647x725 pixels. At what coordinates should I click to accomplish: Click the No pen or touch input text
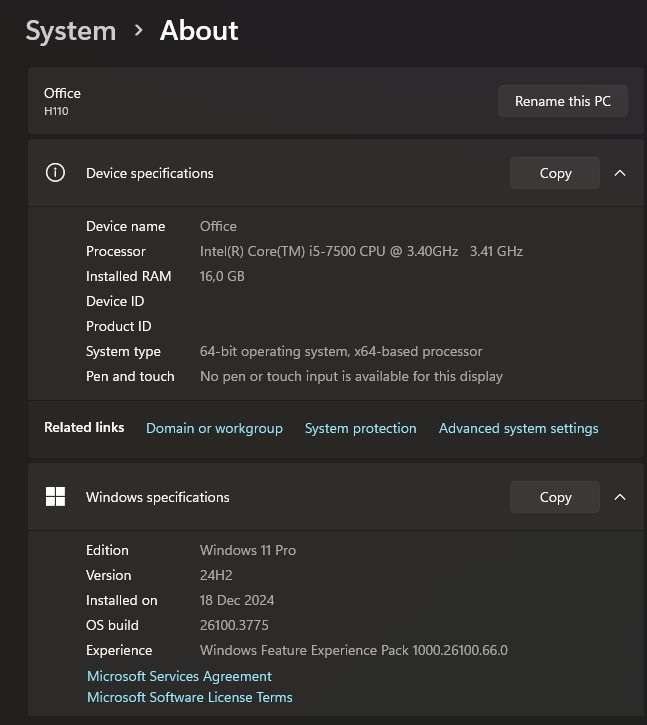pyautogui.click(x=351, y=376)
